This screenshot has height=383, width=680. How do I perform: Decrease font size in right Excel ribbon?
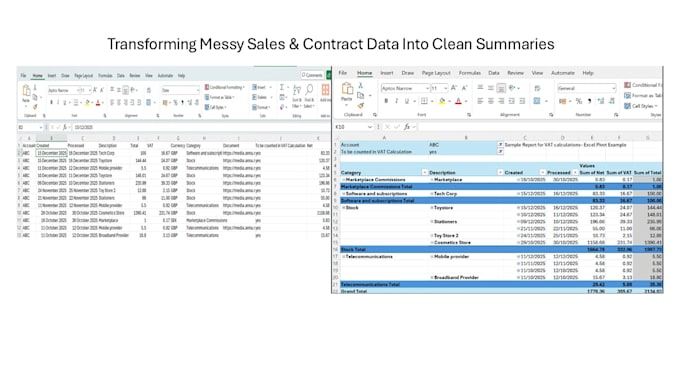(464, 88)
